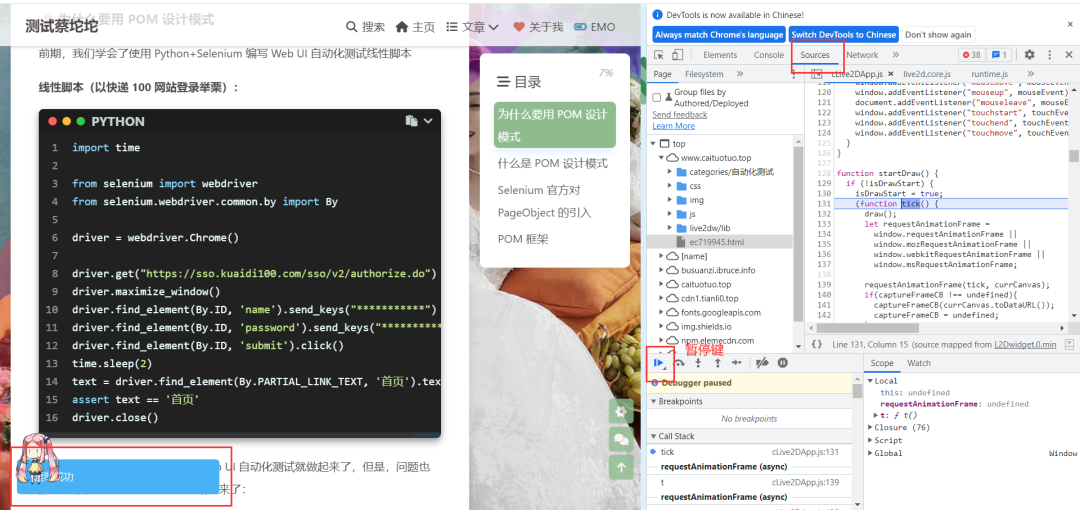Show more open file tabs chevron
Screen dimensions: 1080x510
(x=1030, y=74)
